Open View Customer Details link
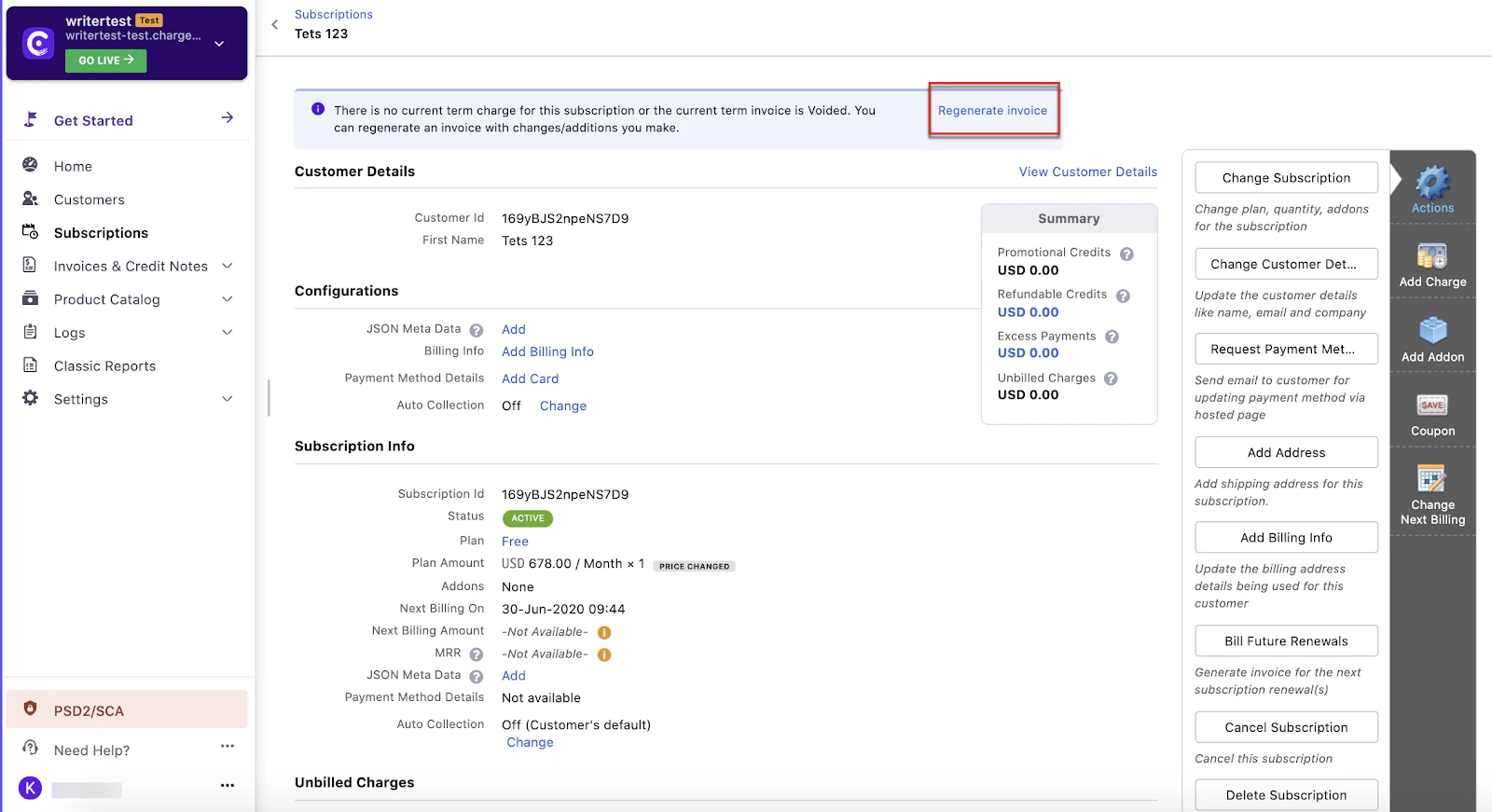 point(1087,172)
